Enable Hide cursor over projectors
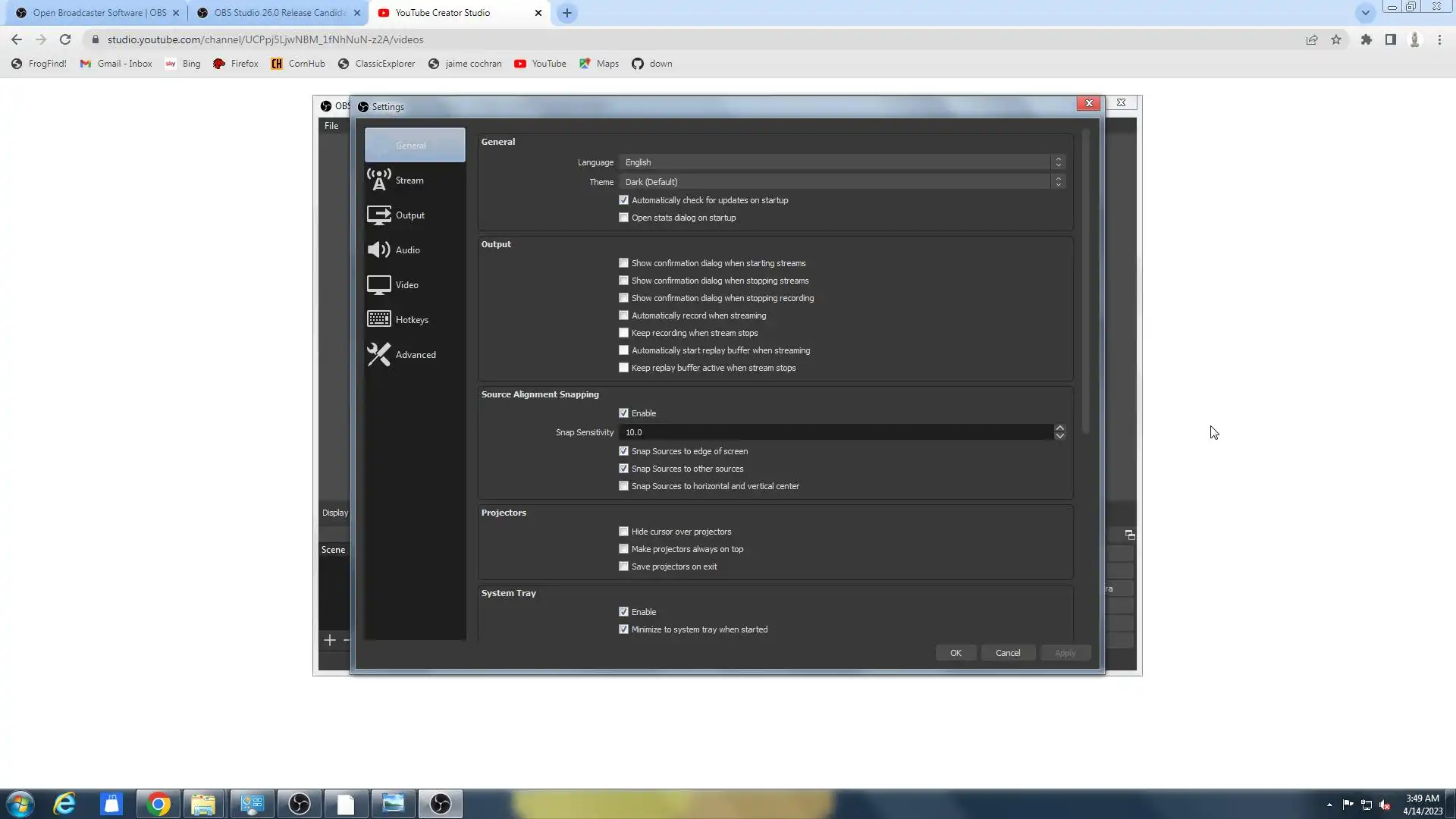Viewport: 1456px width, 819px height. [x=623, y=532]
